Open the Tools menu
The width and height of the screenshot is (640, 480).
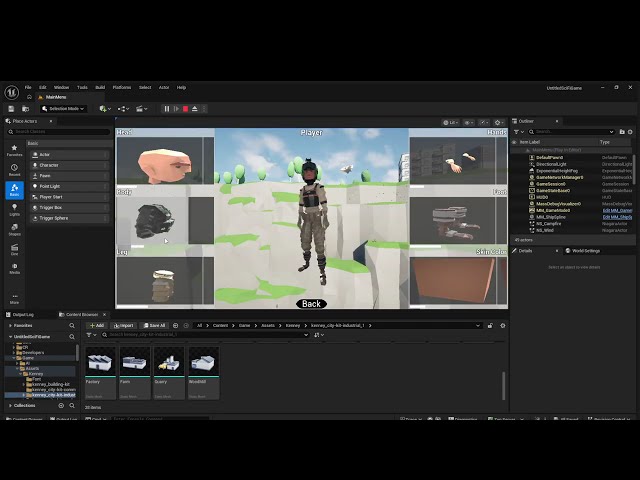pyautogui.click(x=82, y=87)
